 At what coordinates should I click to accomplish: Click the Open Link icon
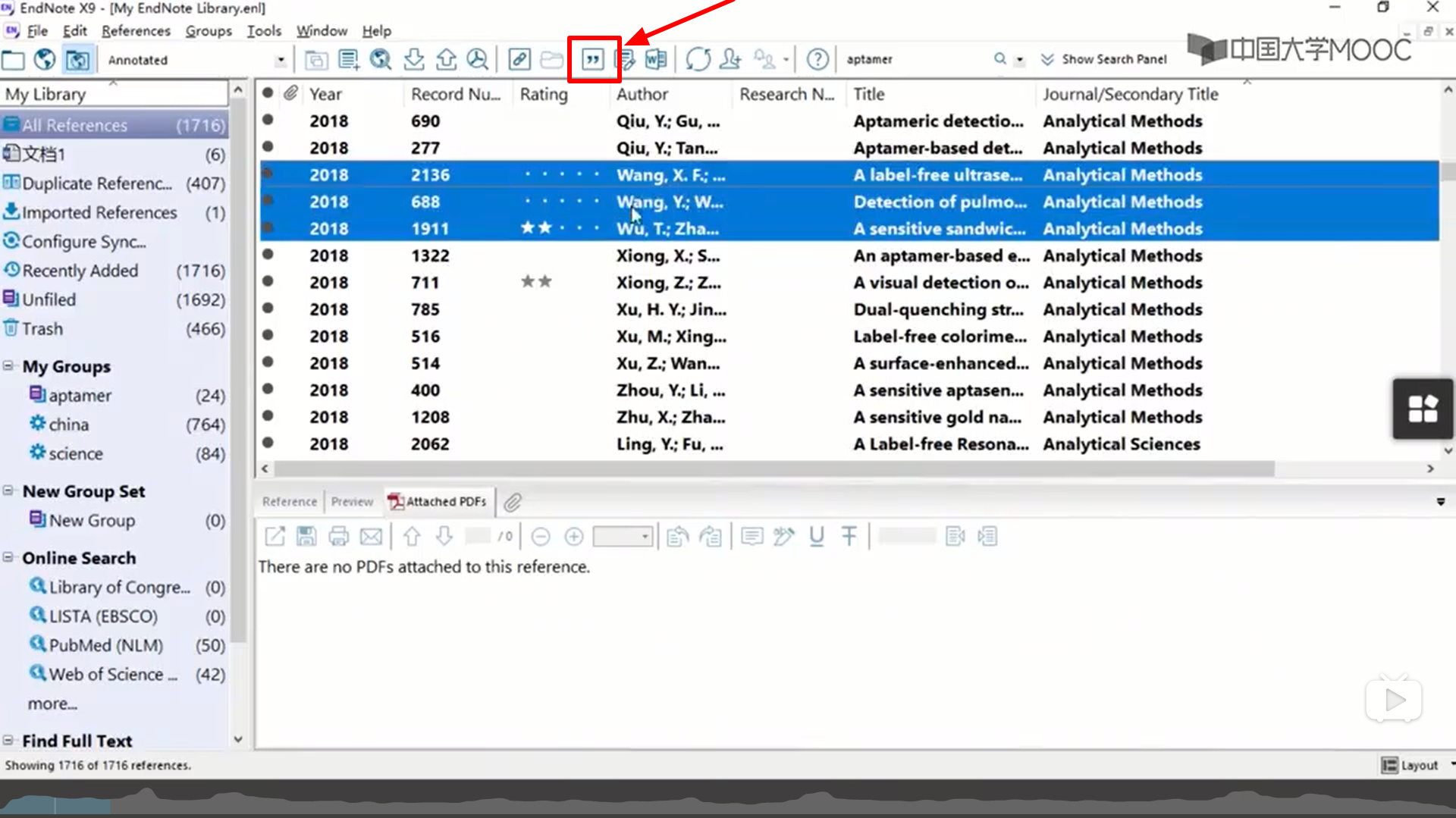(519, 59)
